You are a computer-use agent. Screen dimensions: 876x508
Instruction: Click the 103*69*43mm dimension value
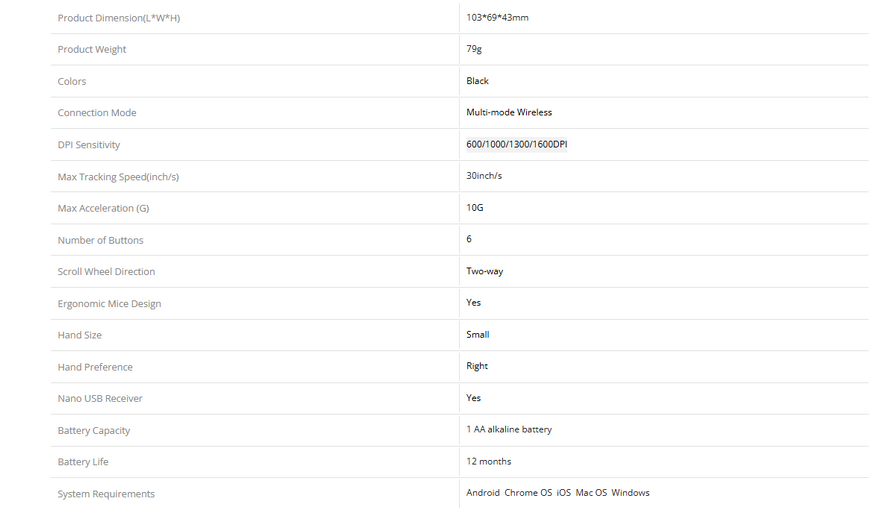[x=497, y=18]
